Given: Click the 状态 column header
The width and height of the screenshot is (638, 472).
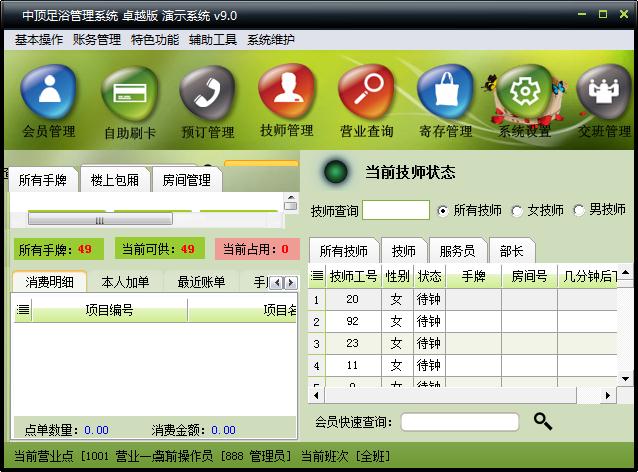Looking at the screenshot, I should click(x=429, y=276).
